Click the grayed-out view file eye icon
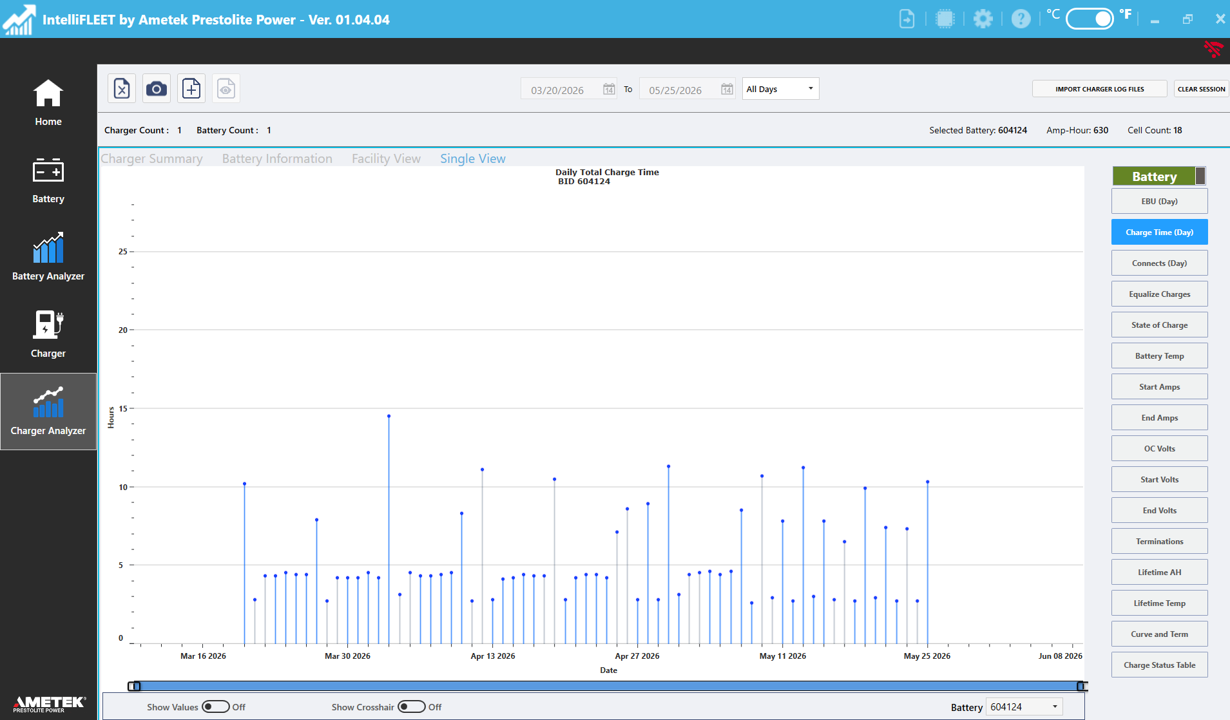The image size is (1230, 720). [x=226, y=89]
